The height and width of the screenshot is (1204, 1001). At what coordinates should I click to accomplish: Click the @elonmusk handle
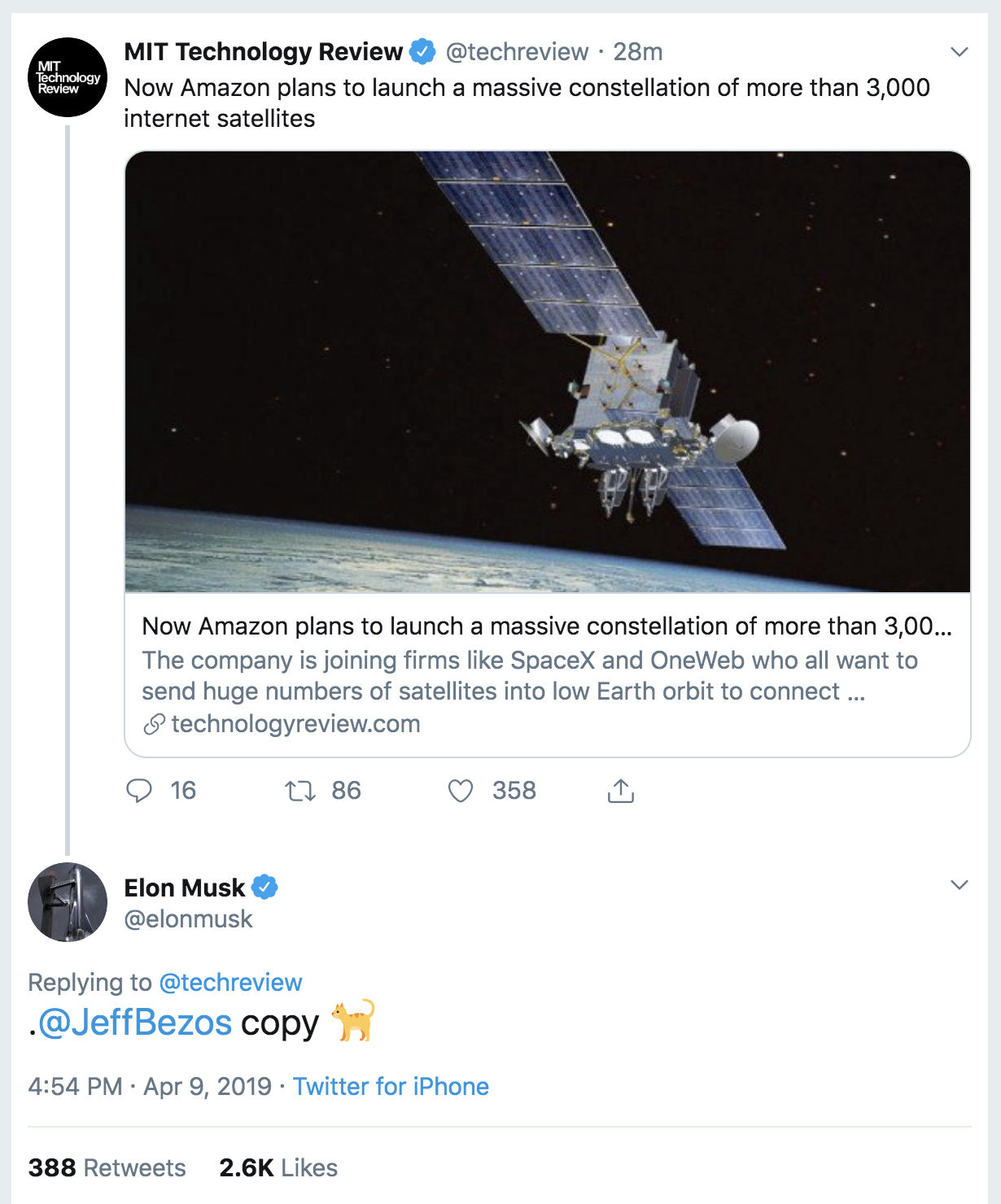(188, 918)
